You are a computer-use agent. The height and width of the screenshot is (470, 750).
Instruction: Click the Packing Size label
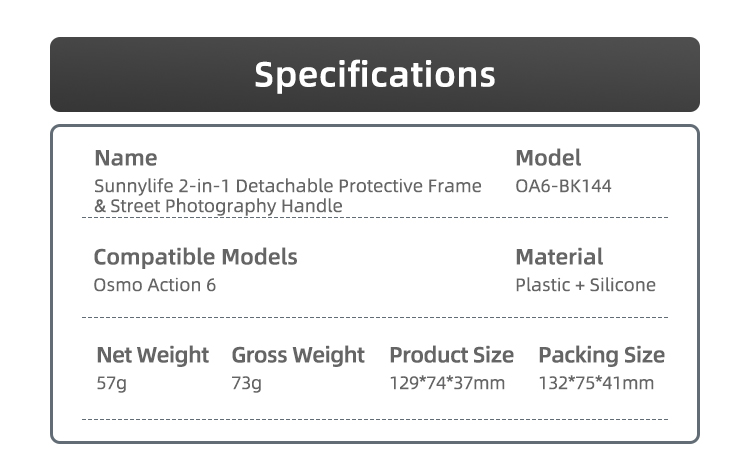[x=601, y=355]
